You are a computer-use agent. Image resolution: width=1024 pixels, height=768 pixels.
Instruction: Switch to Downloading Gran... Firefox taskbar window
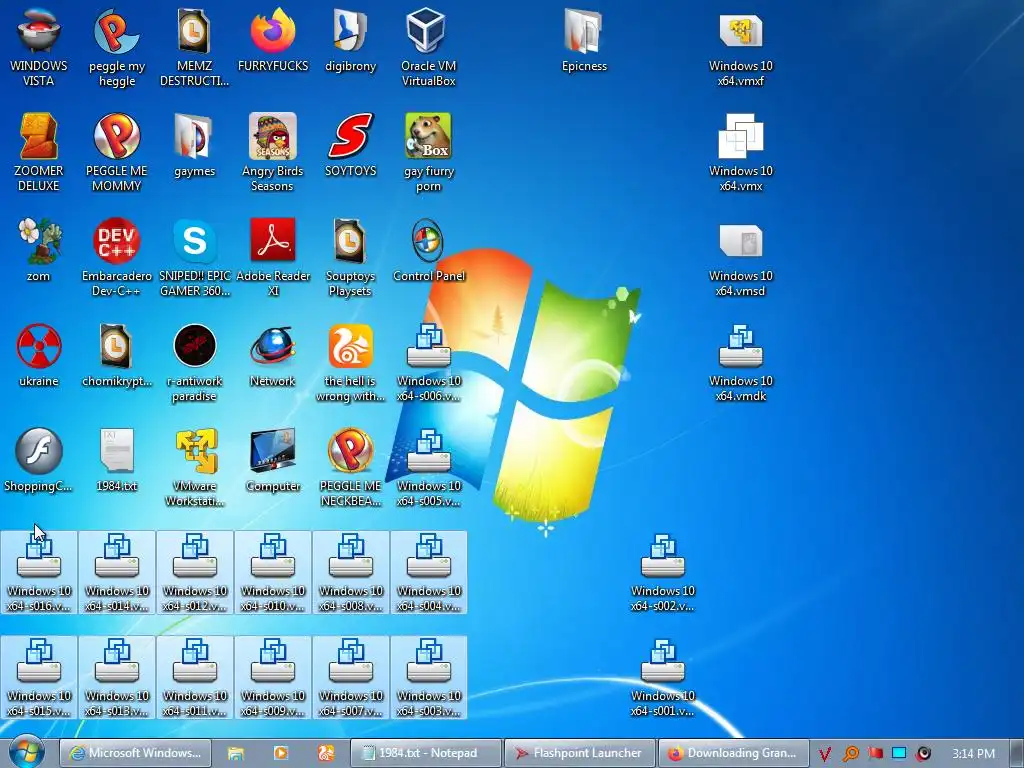tap(733, 753)
